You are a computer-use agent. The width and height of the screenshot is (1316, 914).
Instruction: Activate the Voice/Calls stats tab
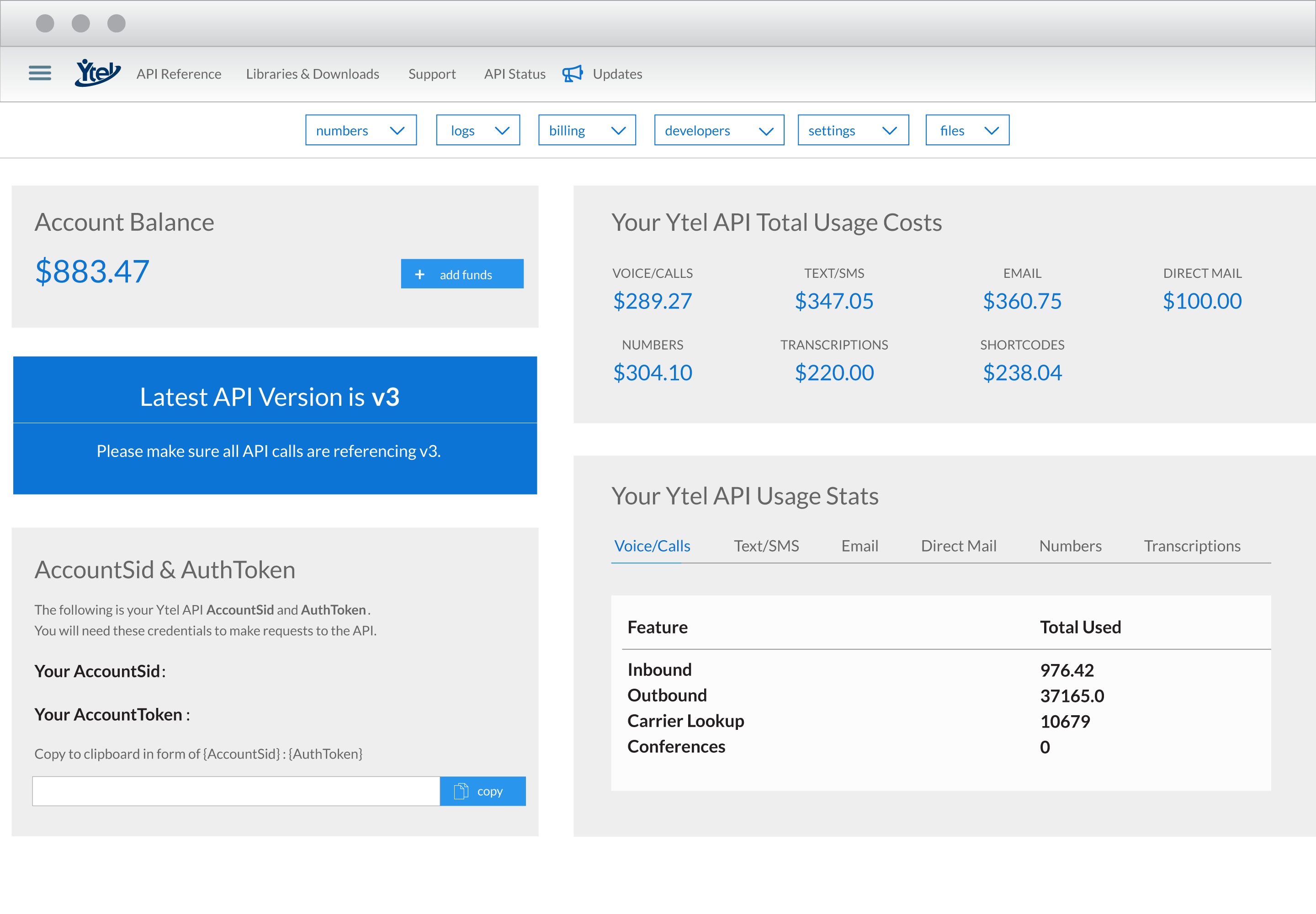pos(652,545)
